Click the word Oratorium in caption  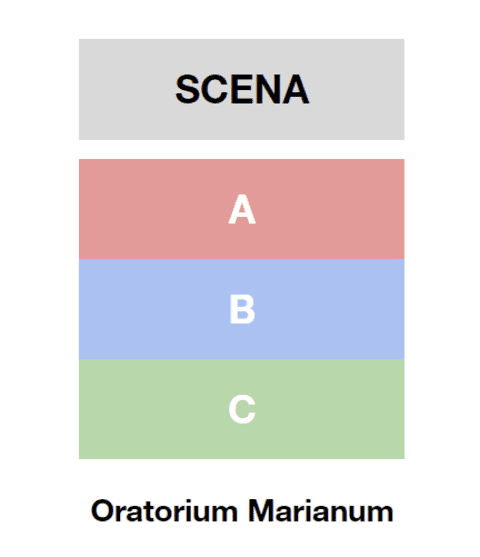click(164, 511)
